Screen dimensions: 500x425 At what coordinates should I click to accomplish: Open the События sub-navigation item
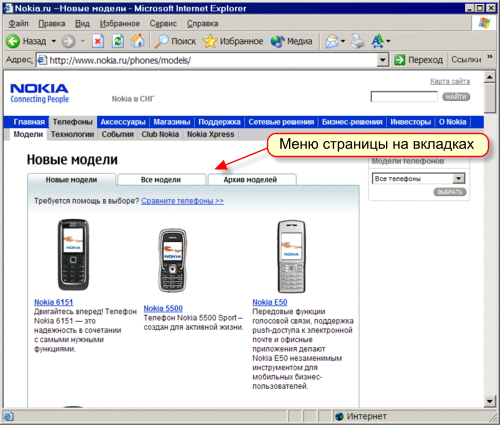[118, 134]
